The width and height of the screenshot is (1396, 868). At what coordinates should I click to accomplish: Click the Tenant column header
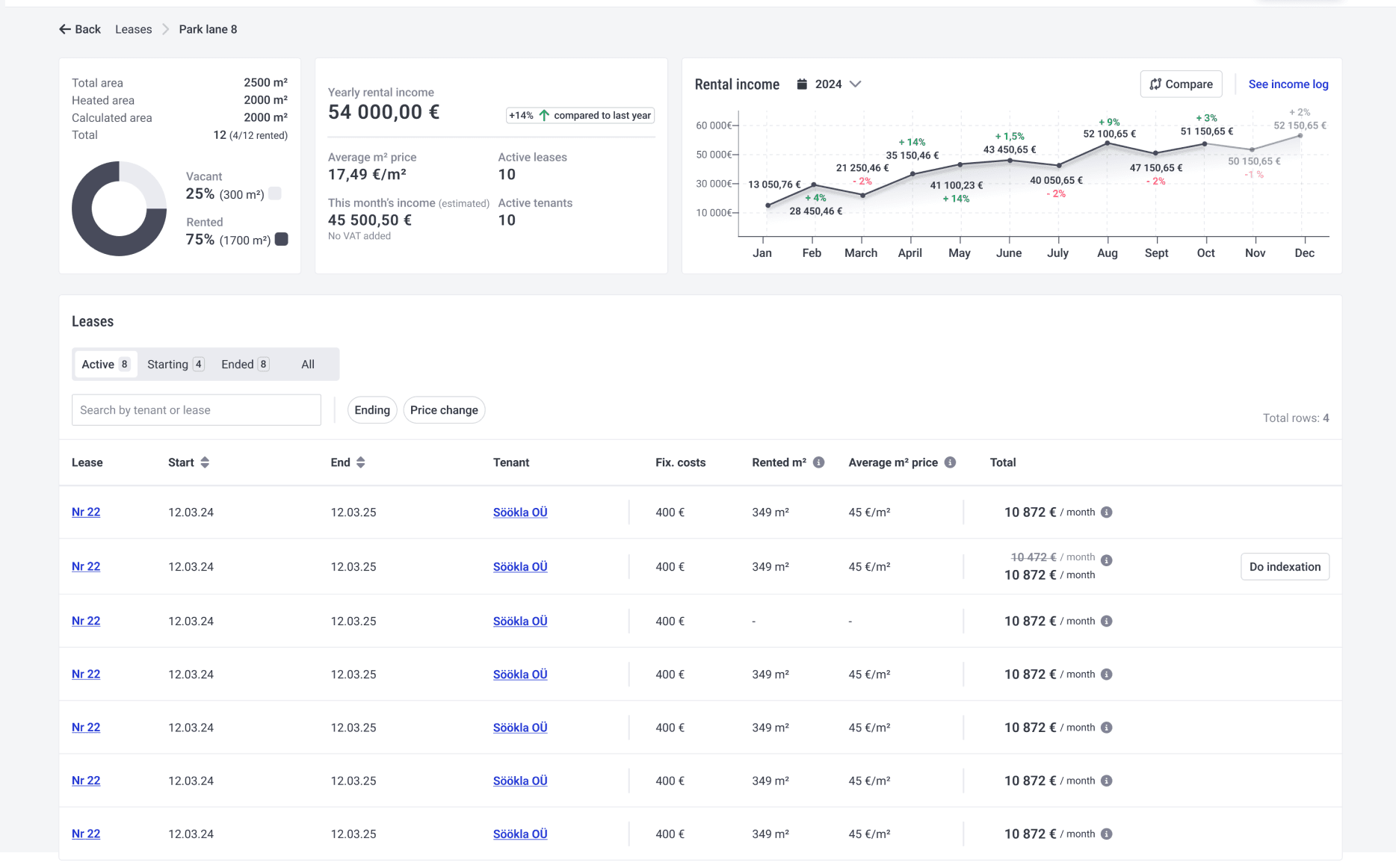point(511,462)
